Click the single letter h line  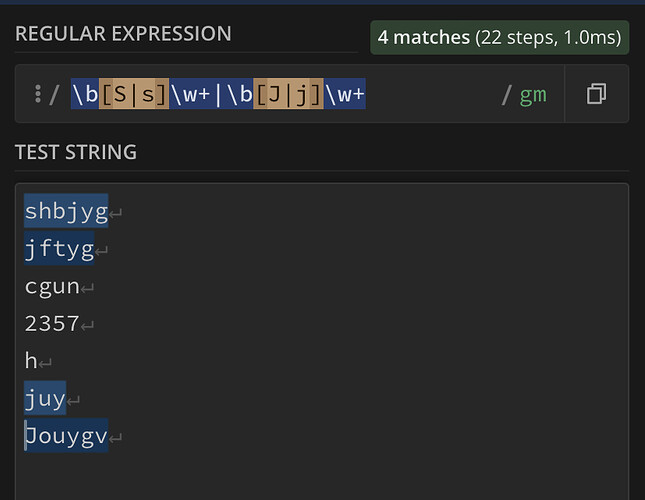pos(31,362)
